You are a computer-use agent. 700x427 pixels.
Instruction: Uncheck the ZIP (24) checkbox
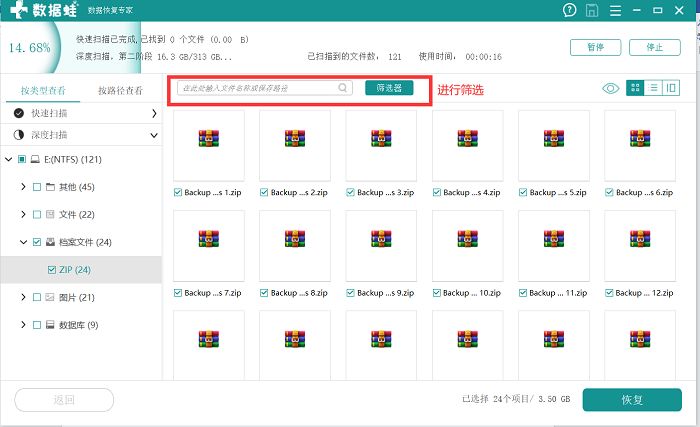(51, 270)
